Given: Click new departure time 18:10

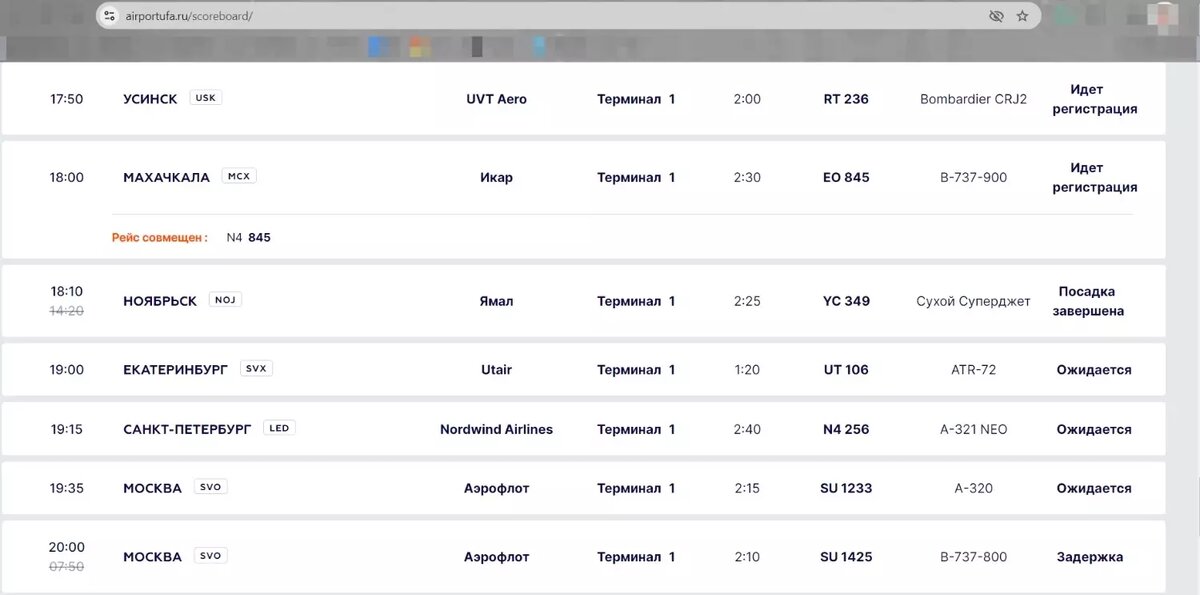Looking at the screenshot, I should click(67, 291).
